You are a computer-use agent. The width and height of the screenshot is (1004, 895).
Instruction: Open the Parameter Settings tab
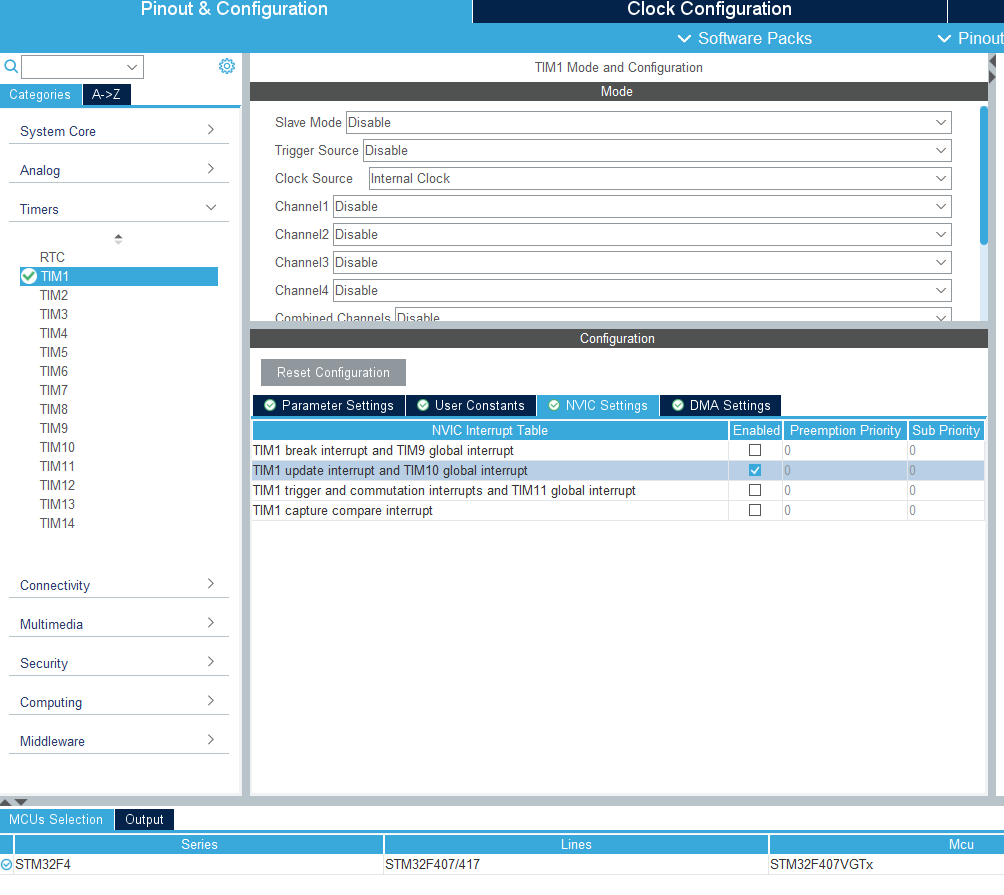[x=328, y=405]
